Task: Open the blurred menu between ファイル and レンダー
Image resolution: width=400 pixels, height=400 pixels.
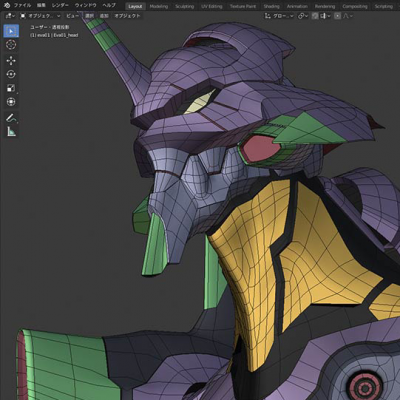Action: click(x=41, y=6)
